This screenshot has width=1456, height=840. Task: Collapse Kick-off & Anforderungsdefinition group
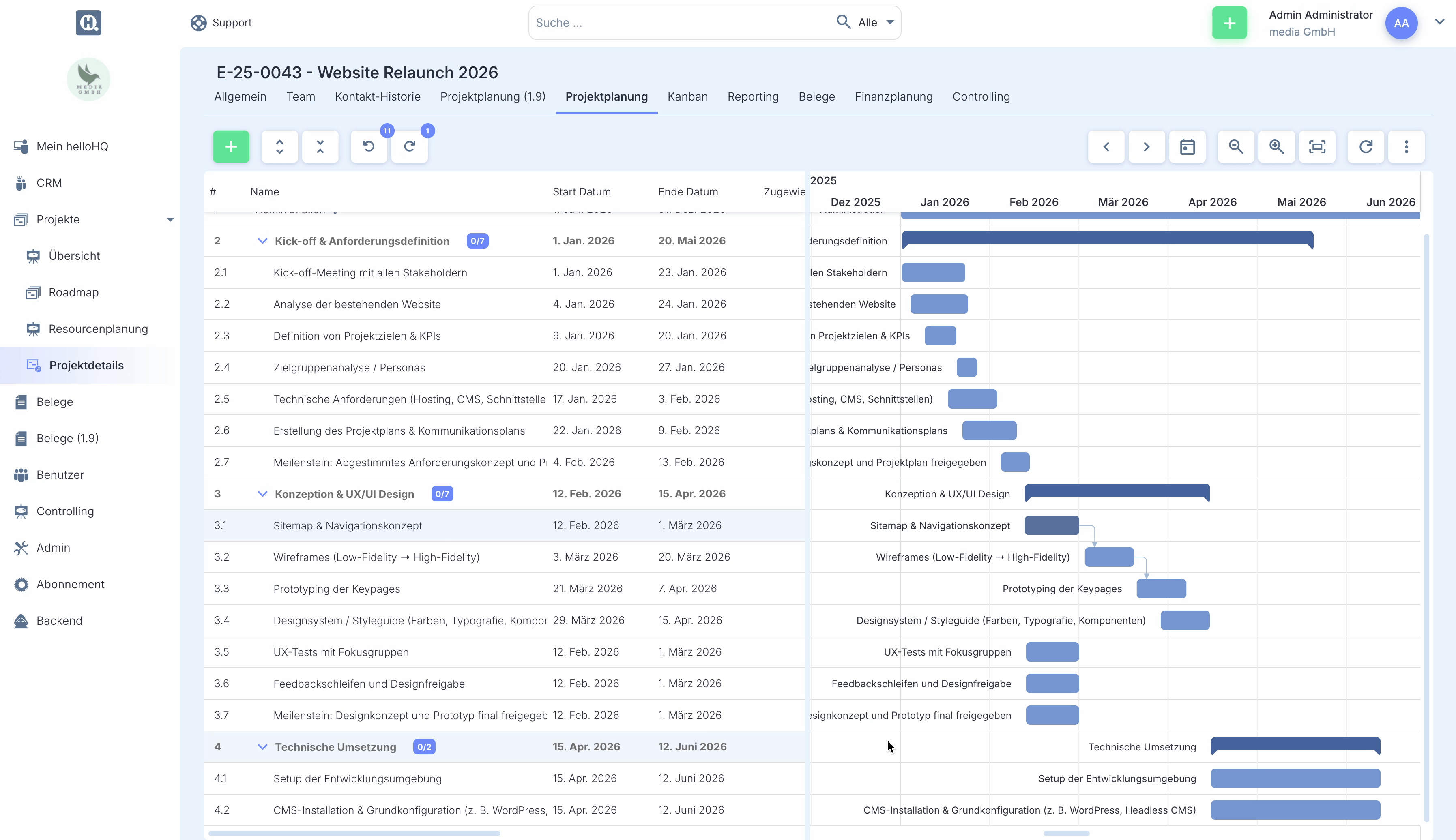(x=262, y=240)
